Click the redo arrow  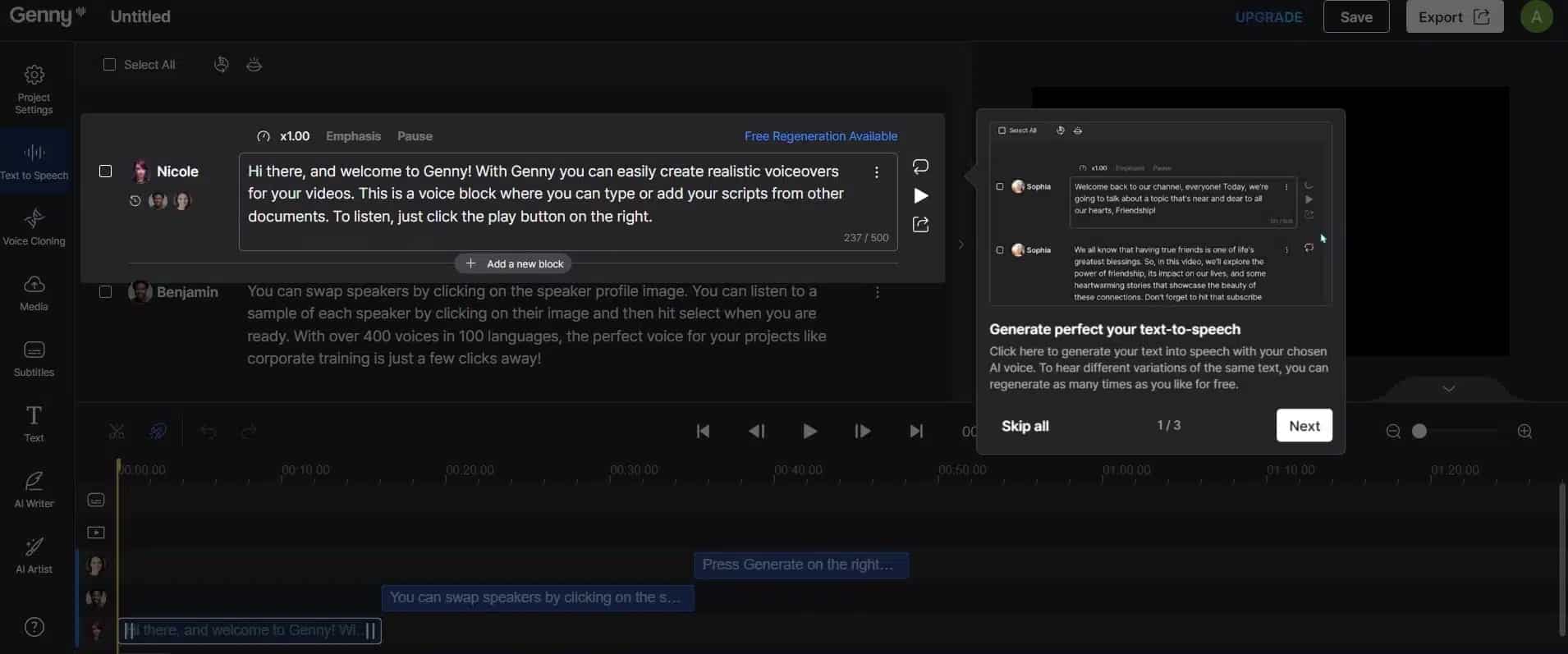pyautogui.click(x=249, y=431)
